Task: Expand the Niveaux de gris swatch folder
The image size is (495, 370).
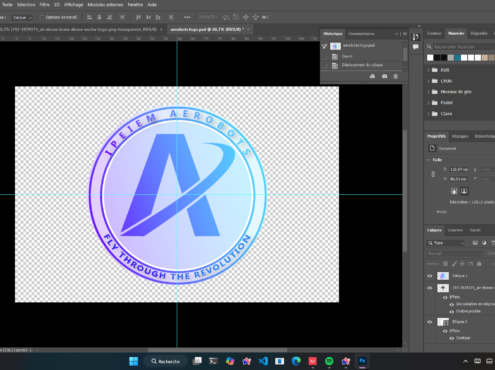Action: coord(429,92)
